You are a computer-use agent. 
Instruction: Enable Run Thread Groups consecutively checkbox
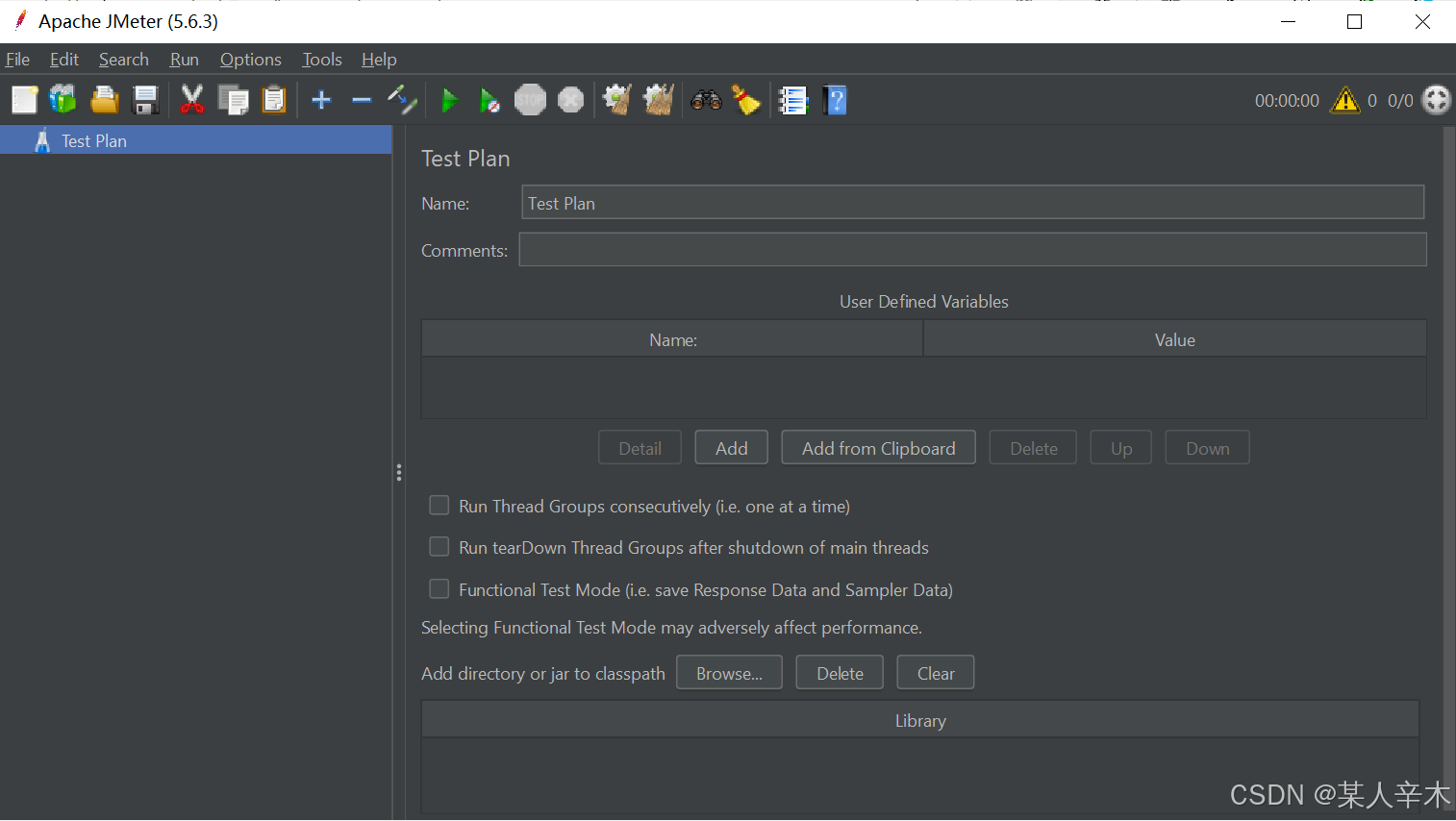click(x=439, y=506)
